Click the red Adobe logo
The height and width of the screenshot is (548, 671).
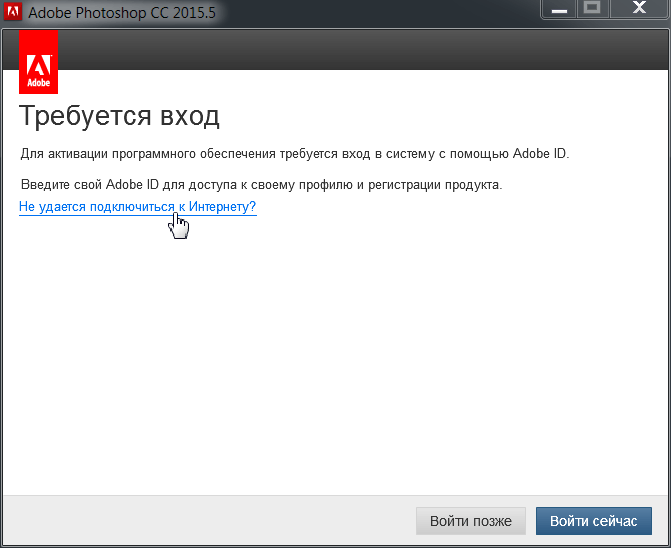39,62
